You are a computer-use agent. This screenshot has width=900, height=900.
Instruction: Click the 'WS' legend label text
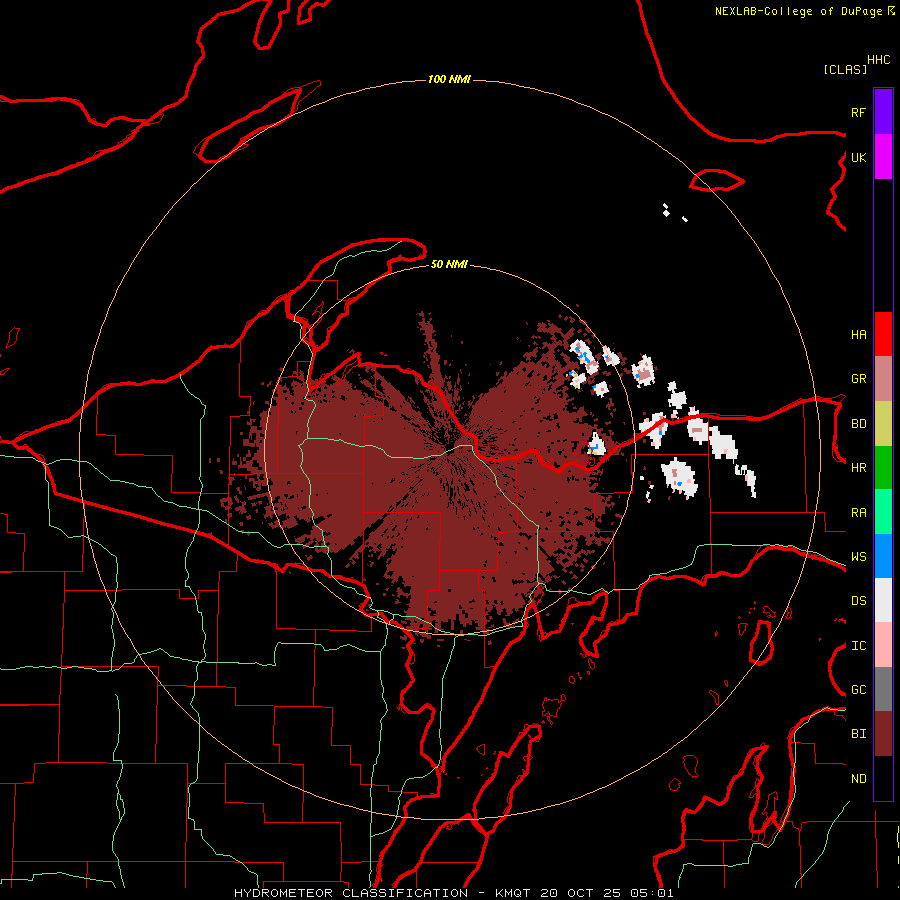tap(858, 557)
